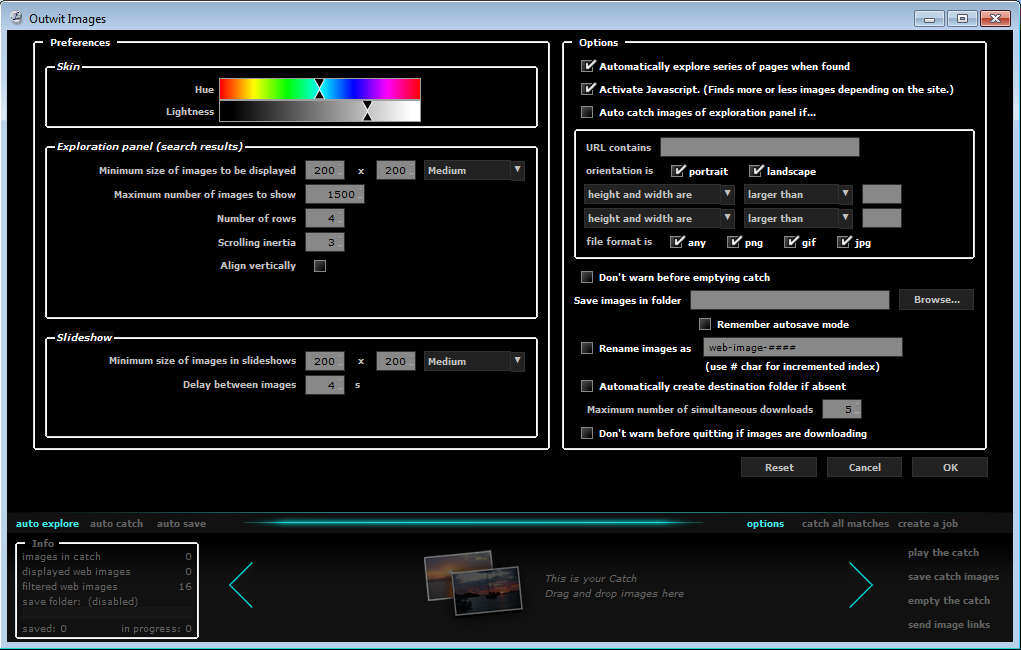Click the Lightness gradient slider
Image resolution: width=1021 pixels, height=650 pixels.
tap(319, 111)
